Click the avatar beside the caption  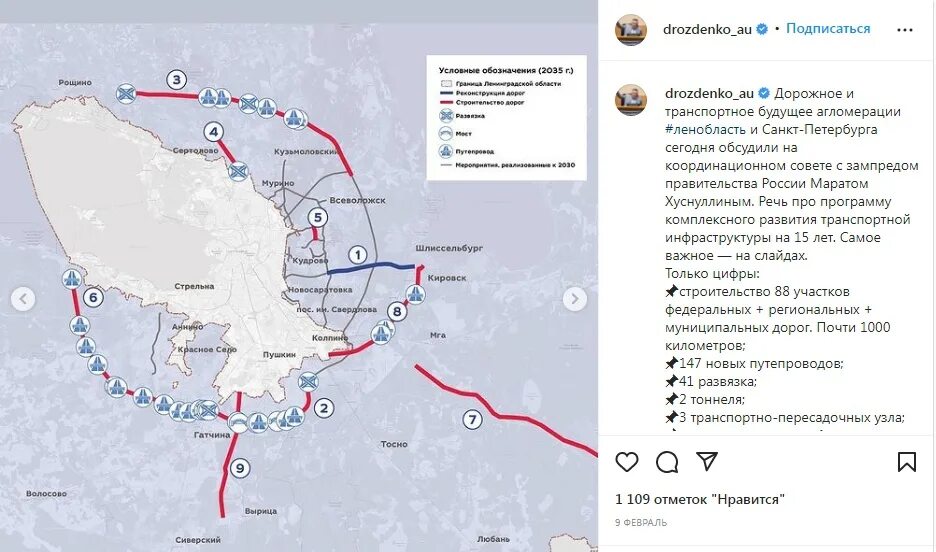coord(631,100)
